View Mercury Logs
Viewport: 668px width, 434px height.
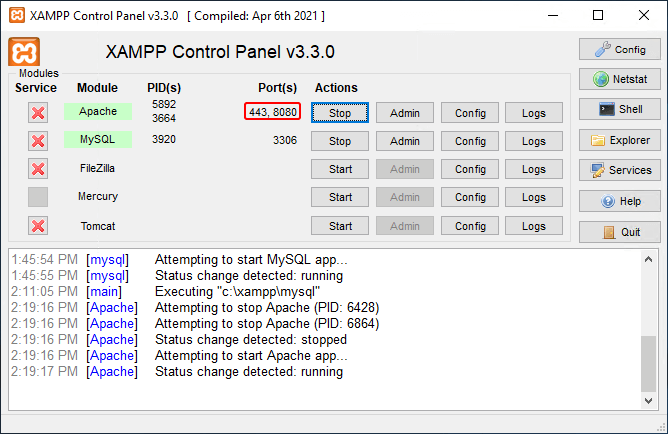[x=534, y=197]
